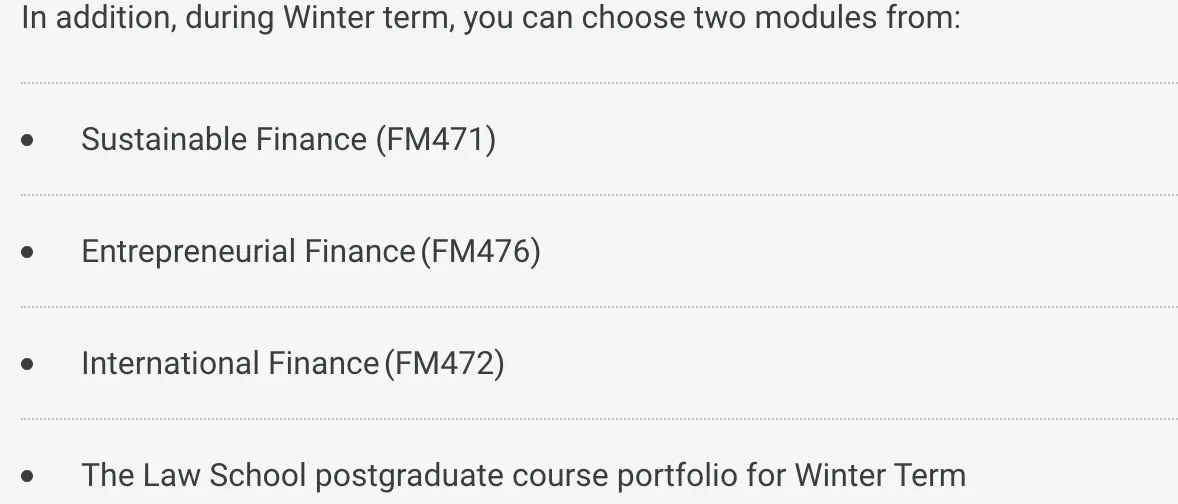Viewport: 1178px width, 504px height.
Task: Click the course code FM476
Action: pyautogui.click(x=480, y=251)
